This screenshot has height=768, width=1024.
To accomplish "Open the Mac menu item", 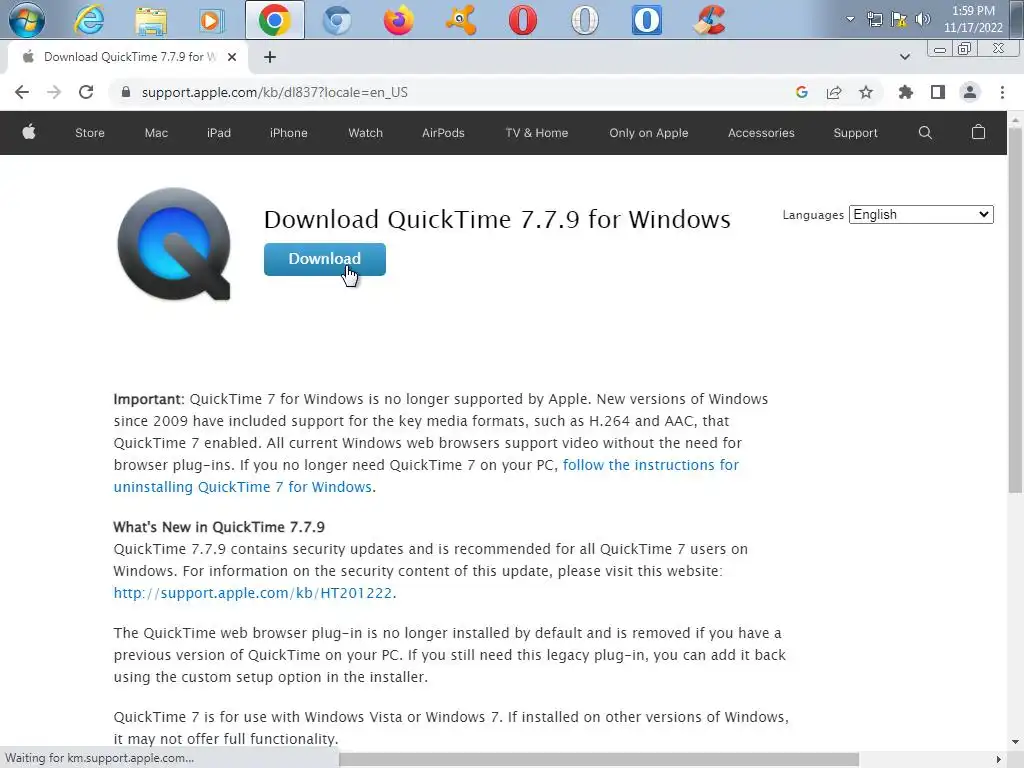I will coord(156,133).
